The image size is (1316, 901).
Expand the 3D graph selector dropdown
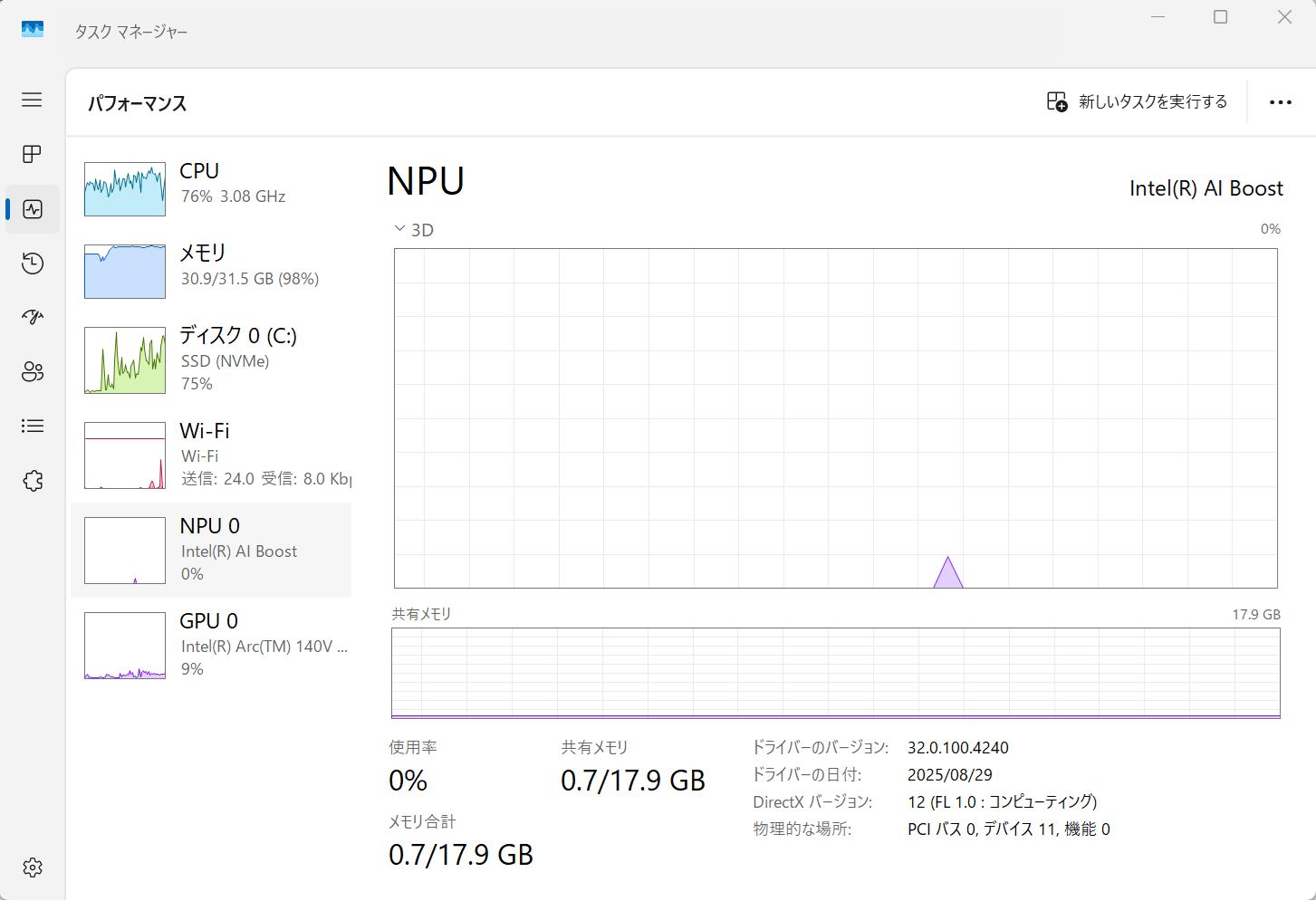point(414,230)
